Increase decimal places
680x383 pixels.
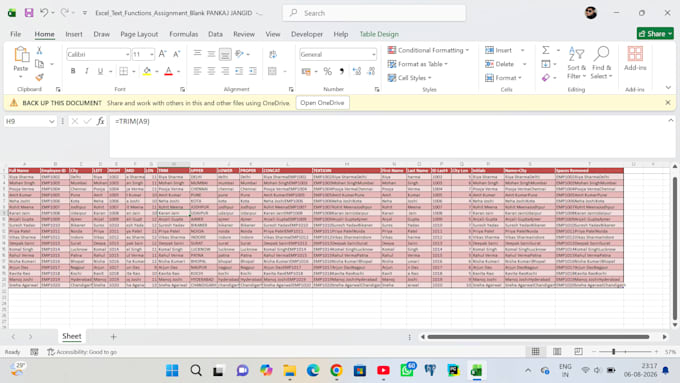[x=357, y=71]
